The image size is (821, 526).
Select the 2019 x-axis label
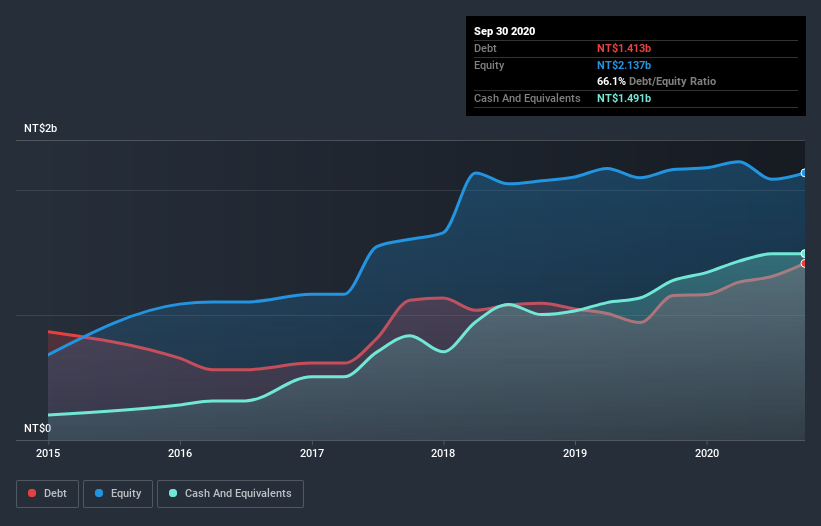[575, 453]
